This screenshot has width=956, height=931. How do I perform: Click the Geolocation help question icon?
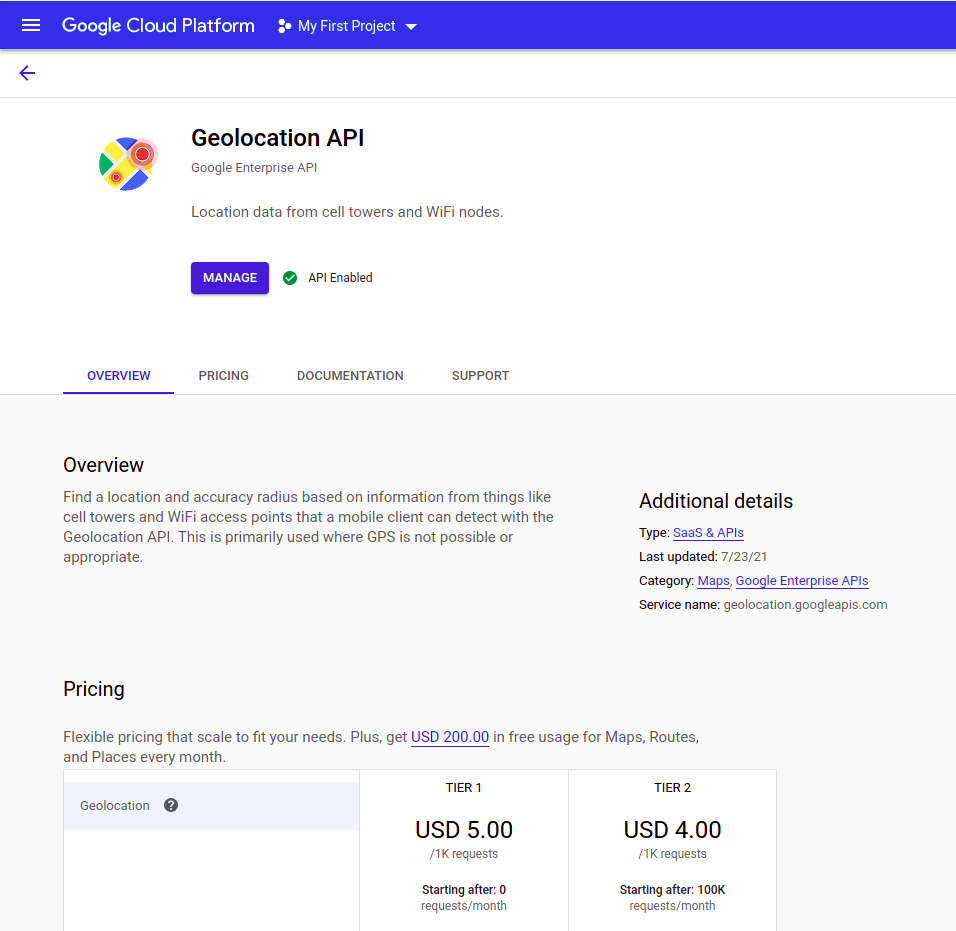(171, 805)
